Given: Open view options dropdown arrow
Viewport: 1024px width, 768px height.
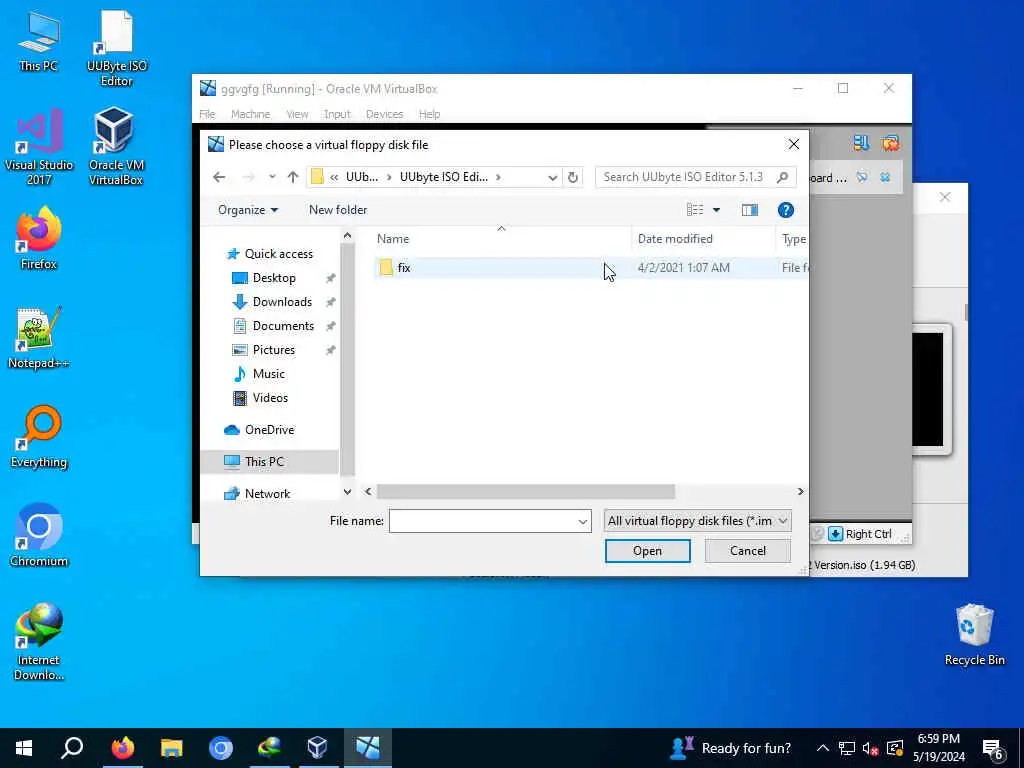Looking at the screenshot, I should [x=716, y=210].
